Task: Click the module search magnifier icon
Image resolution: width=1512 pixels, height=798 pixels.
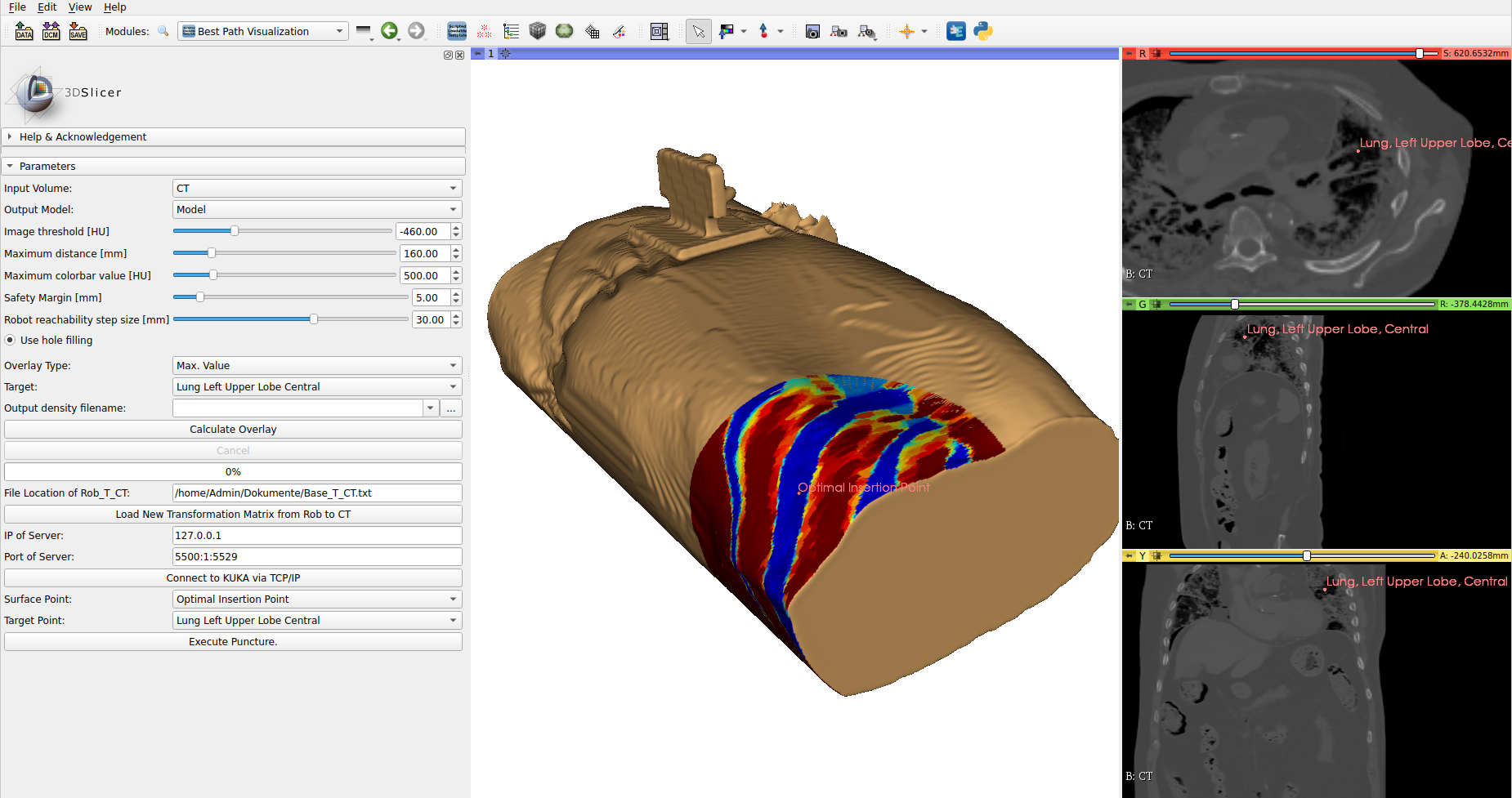Action: (163, 31)
